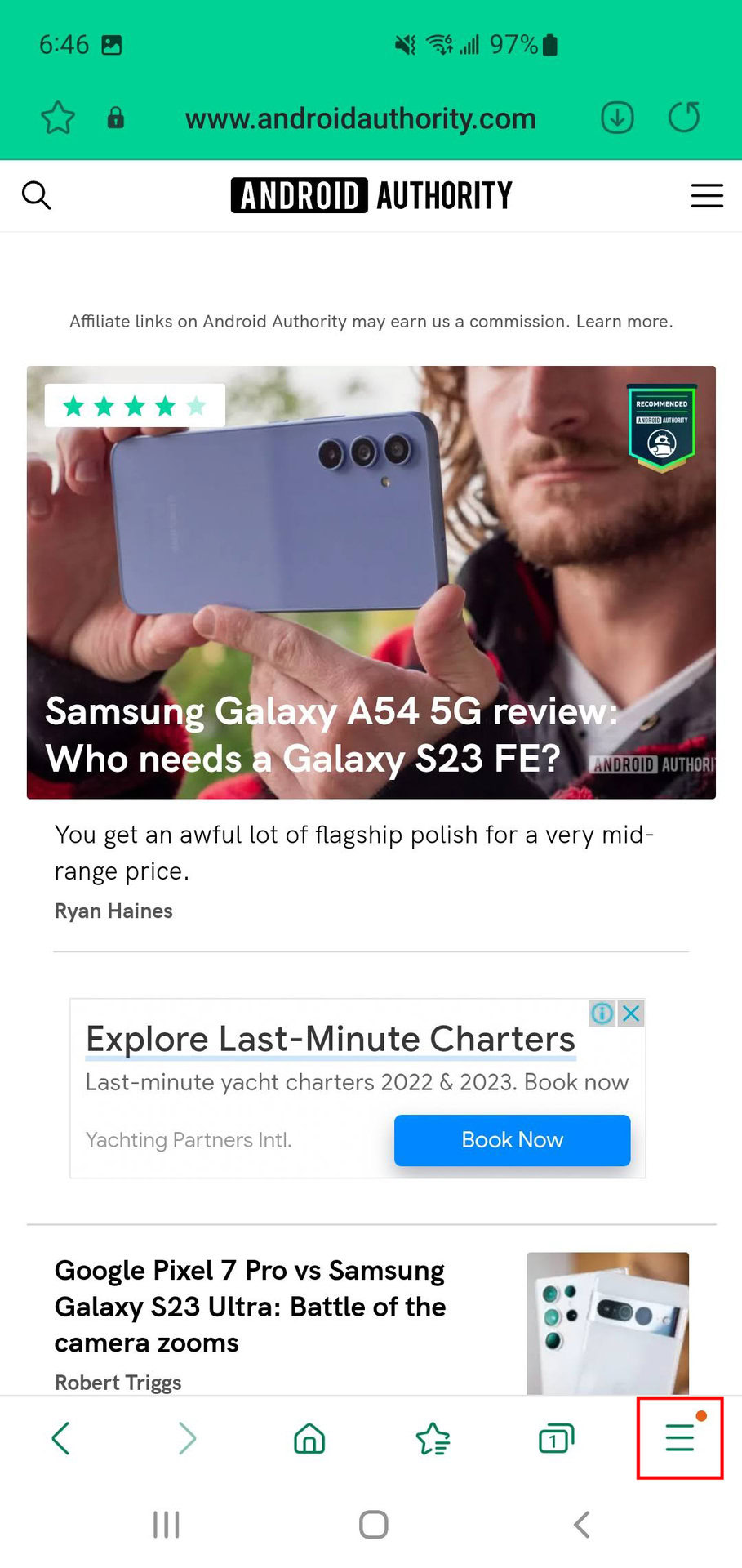Viewport: 742px width, 1568px height.
Task: Tap the www.androidauthority.com address bar
Action: [x=360, y=118]
